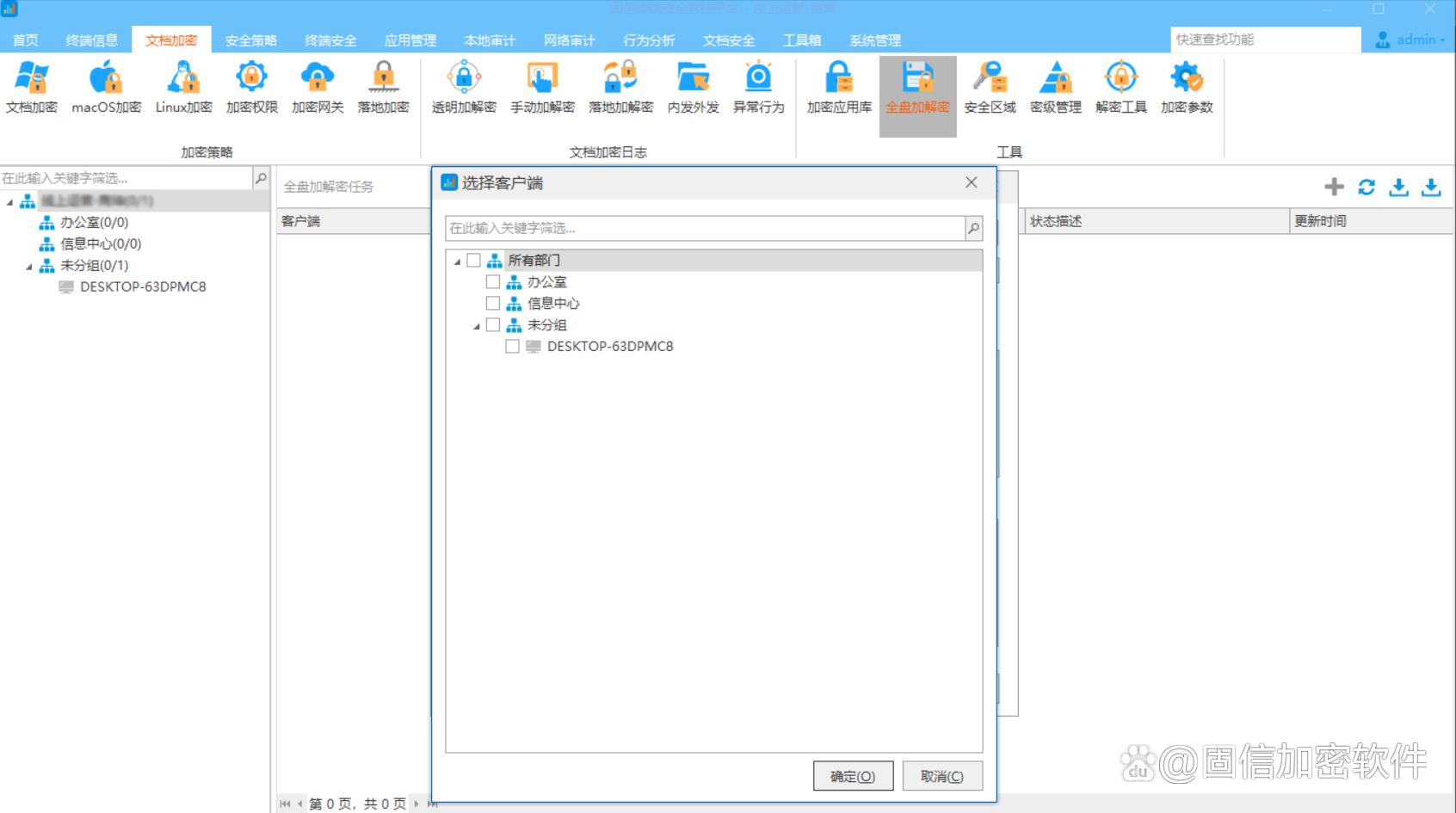Click the 取消(C) button
The width and height of the screenshot is (1456, 813).
941,776
